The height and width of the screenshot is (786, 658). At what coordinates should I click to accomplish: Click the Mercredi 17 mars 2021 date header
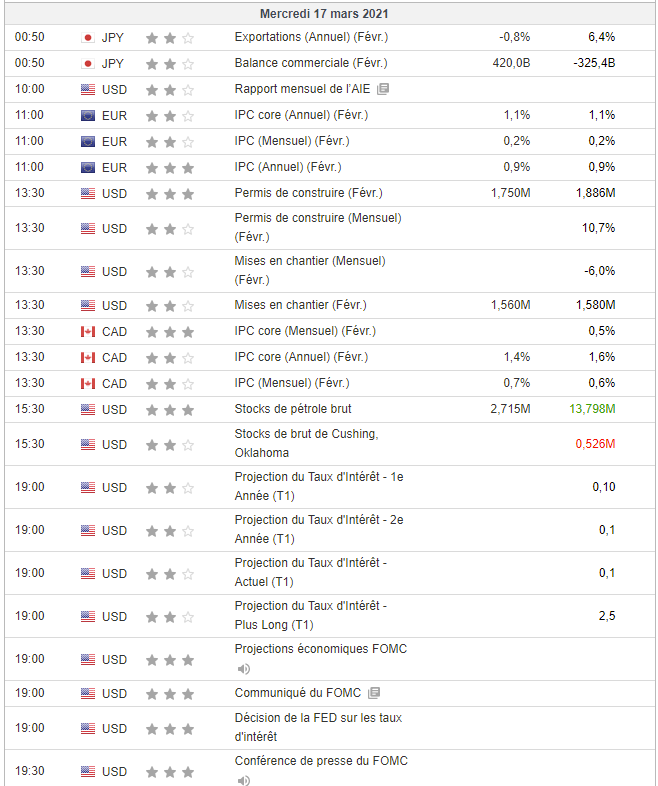click(x=324, y=14)
